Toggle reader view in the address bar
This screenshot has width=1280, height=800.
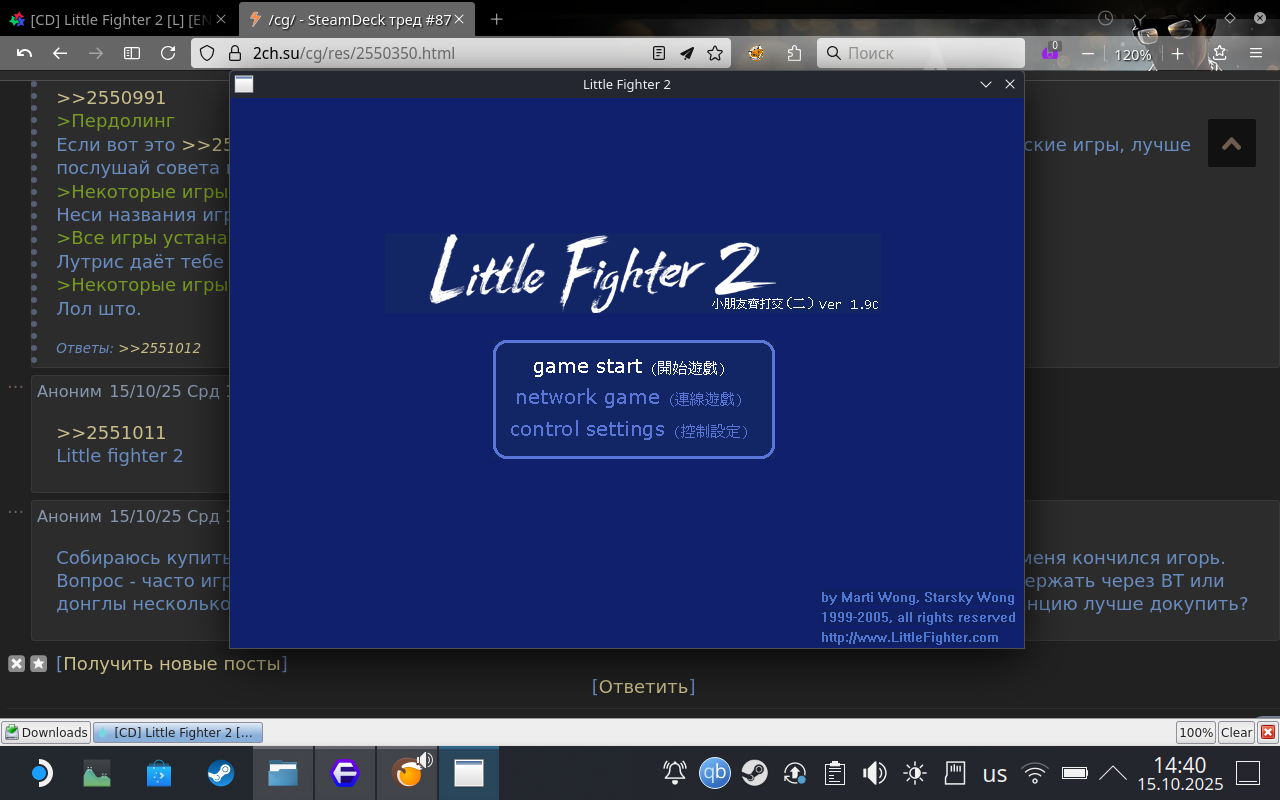click(659, 53)
